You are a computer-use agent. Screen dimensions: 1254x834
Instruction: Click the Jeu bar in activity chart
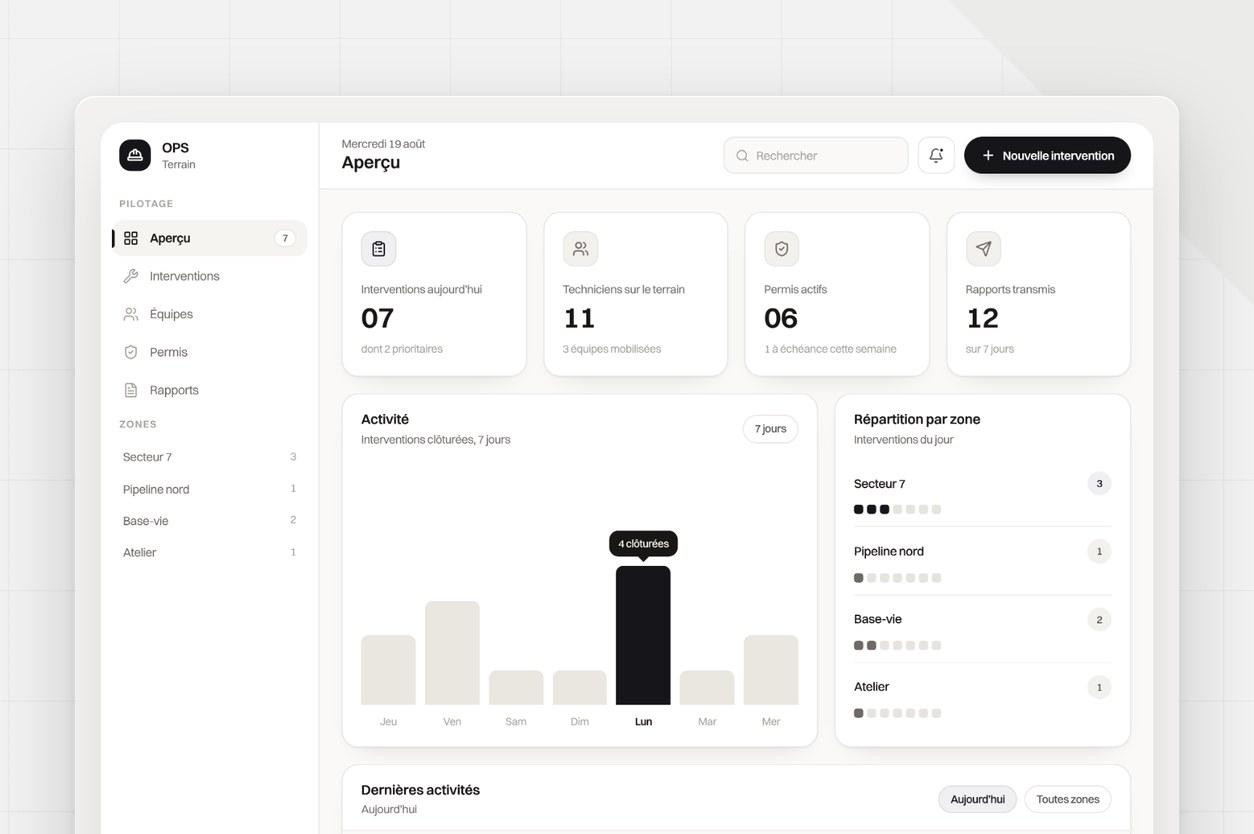point(388,670)
